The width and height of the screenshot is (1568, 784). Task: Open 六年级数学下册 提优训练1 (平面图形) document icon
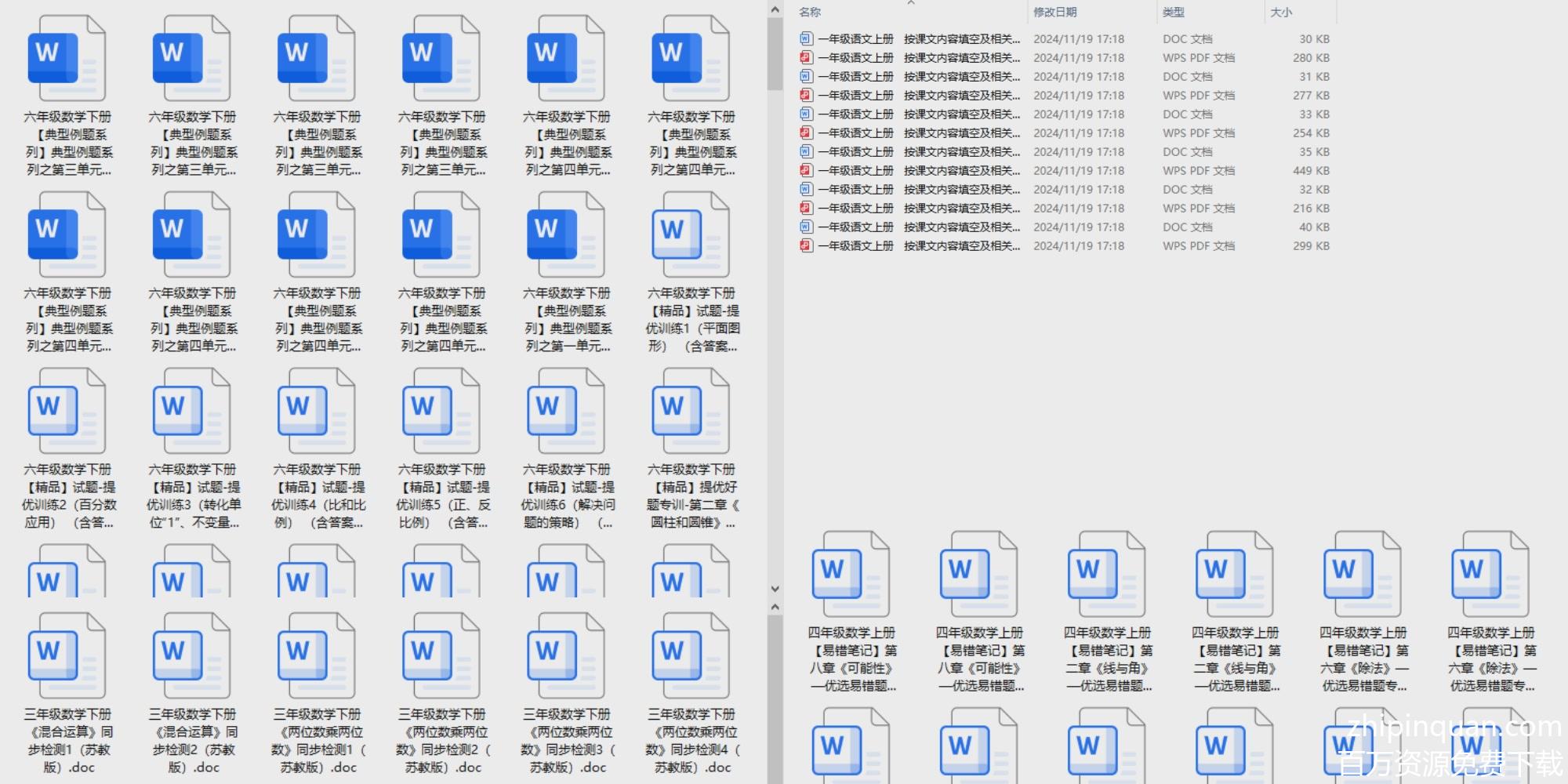click(x=691, y=235)
